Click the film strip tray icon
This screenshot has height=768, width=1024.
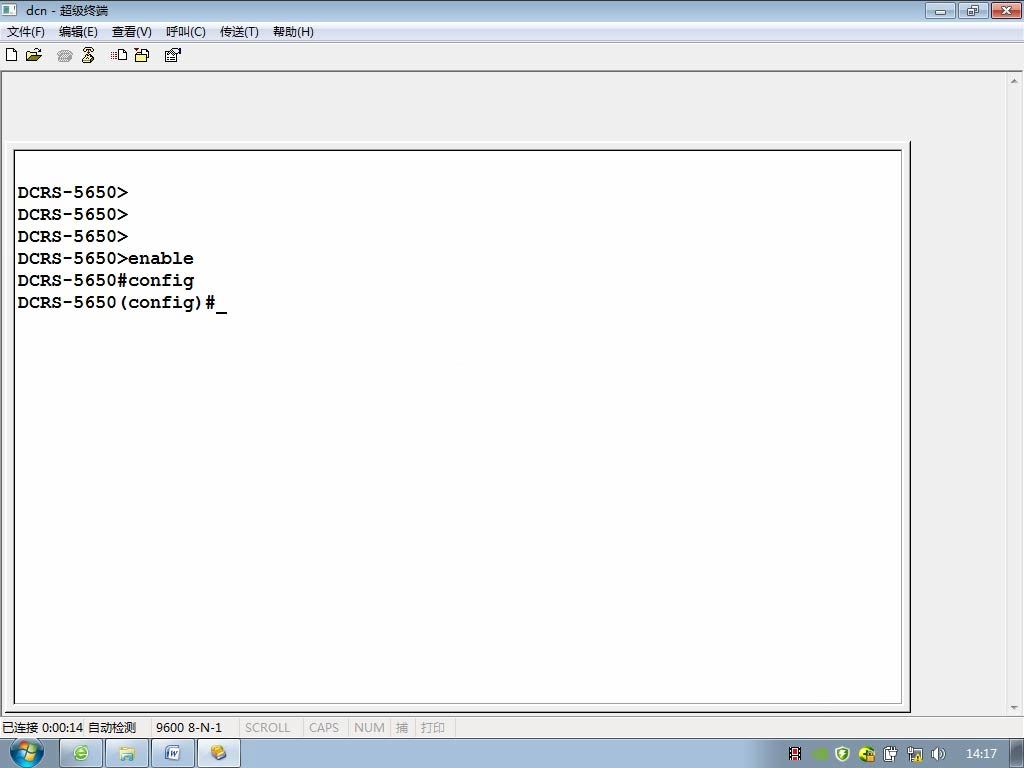(795, 754)
